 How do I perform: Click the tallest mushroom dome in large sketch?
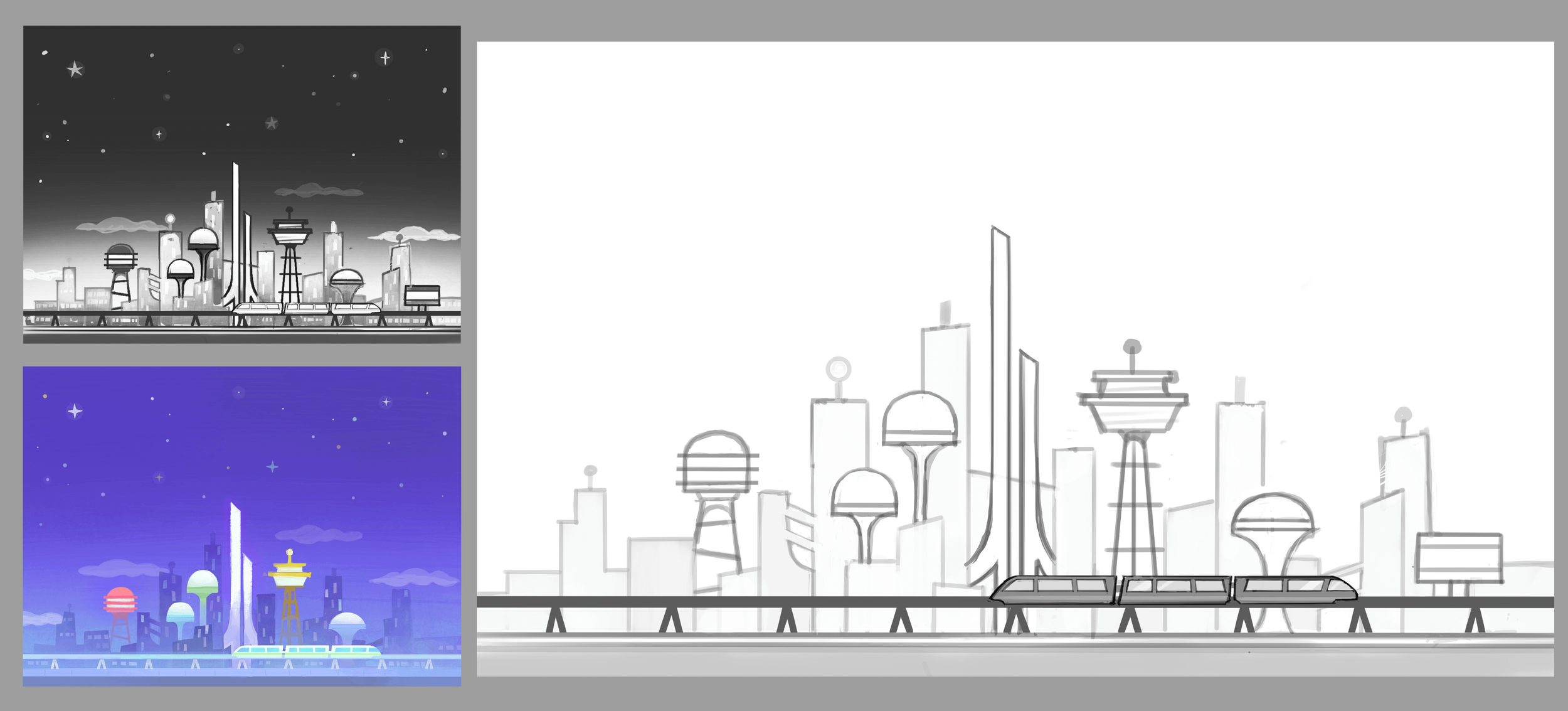point(919,419)
